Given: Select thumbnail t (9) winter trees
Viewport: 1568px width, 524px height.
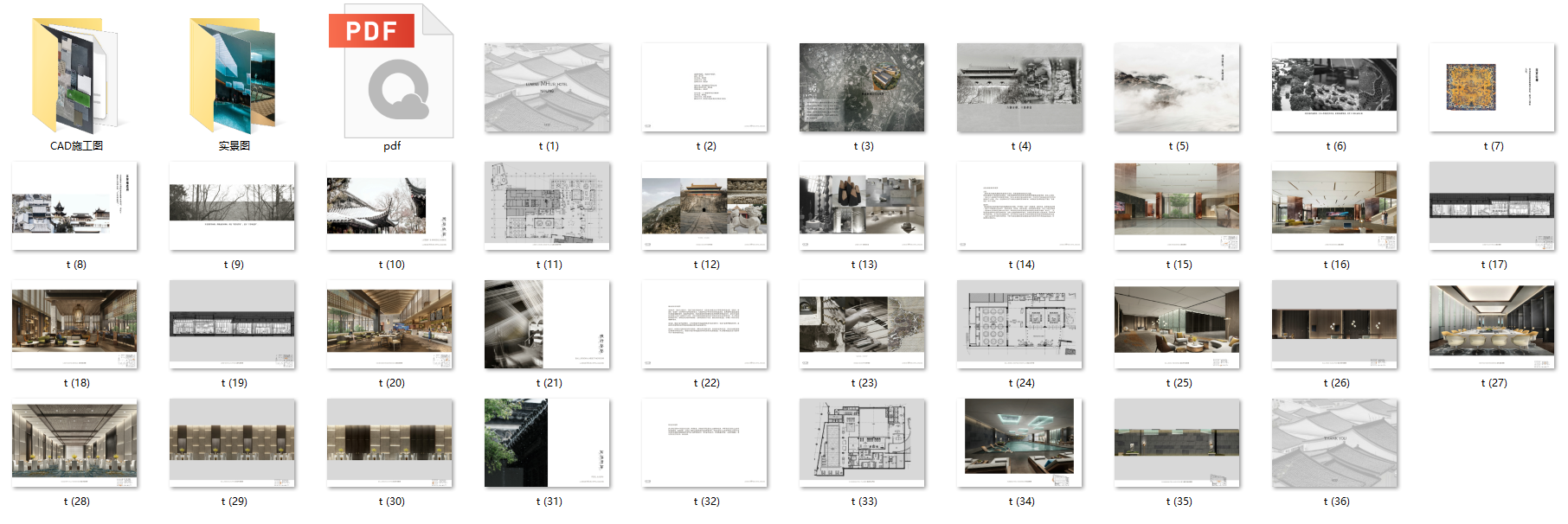Looking at the screenshot, I should point(232,206).
